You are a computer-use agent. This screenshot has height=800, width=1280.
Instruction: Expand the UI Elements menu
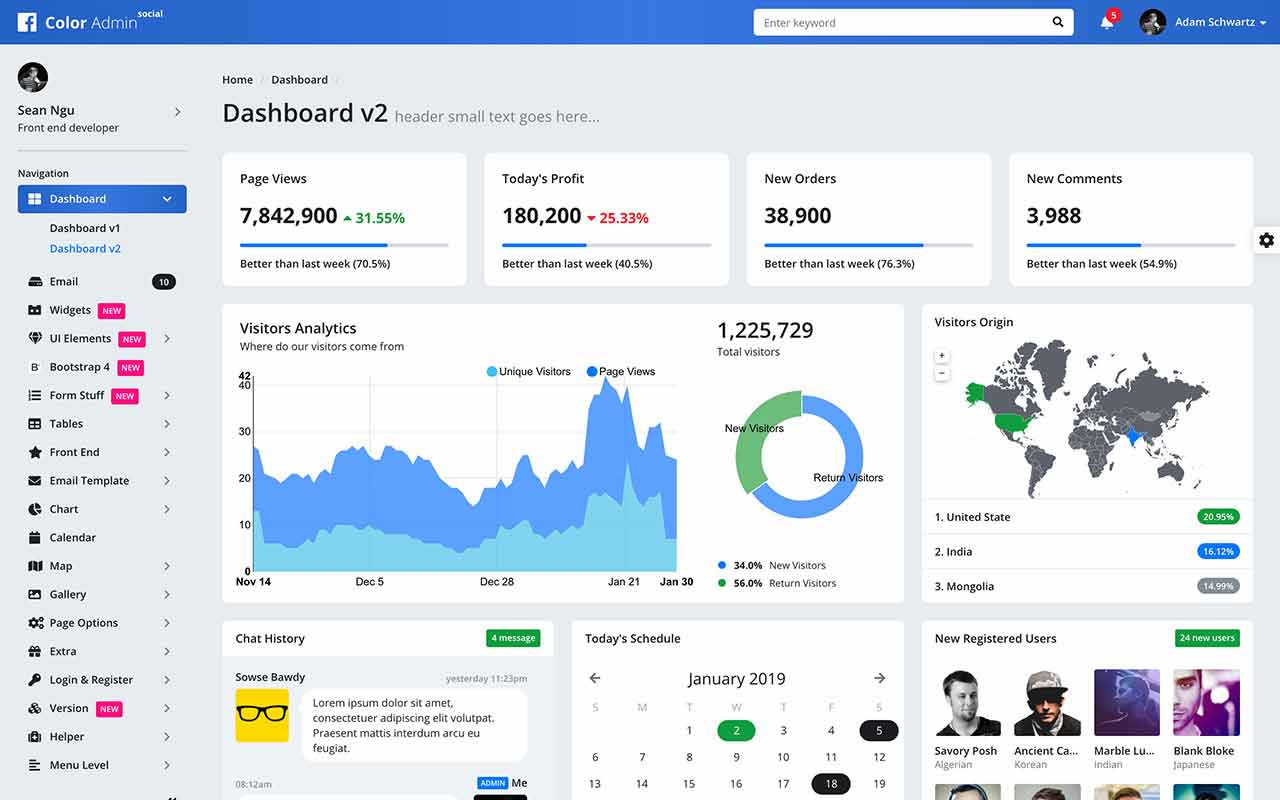point(80,338)
